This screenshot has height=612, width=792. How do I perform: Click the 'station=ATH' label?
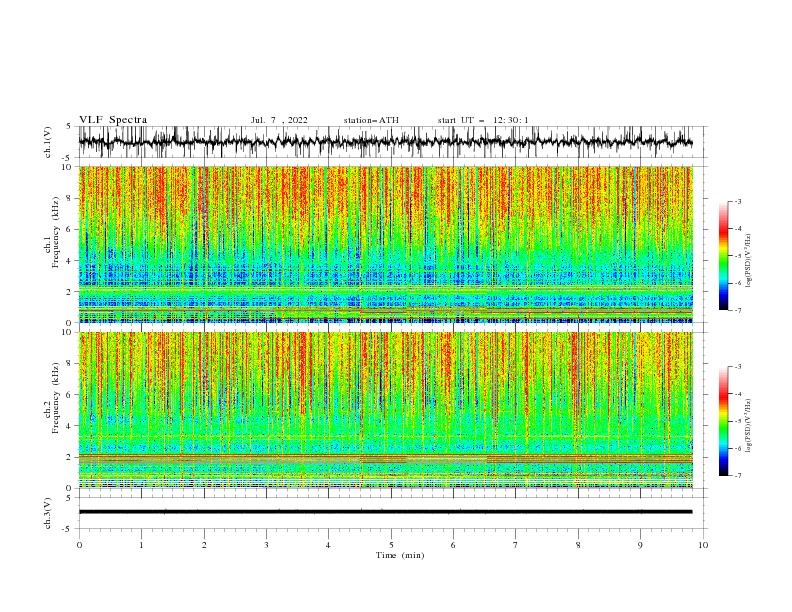pyautogui.click(x=371, y=120)
